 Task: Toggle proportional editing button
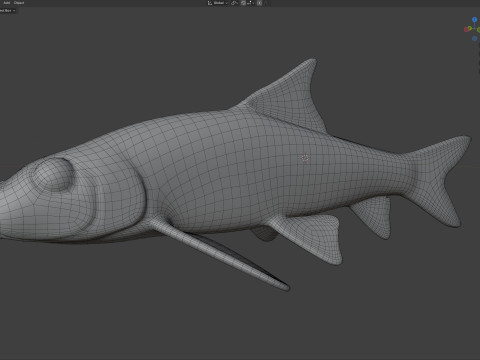pyautogui.click(x=260, y=3)
